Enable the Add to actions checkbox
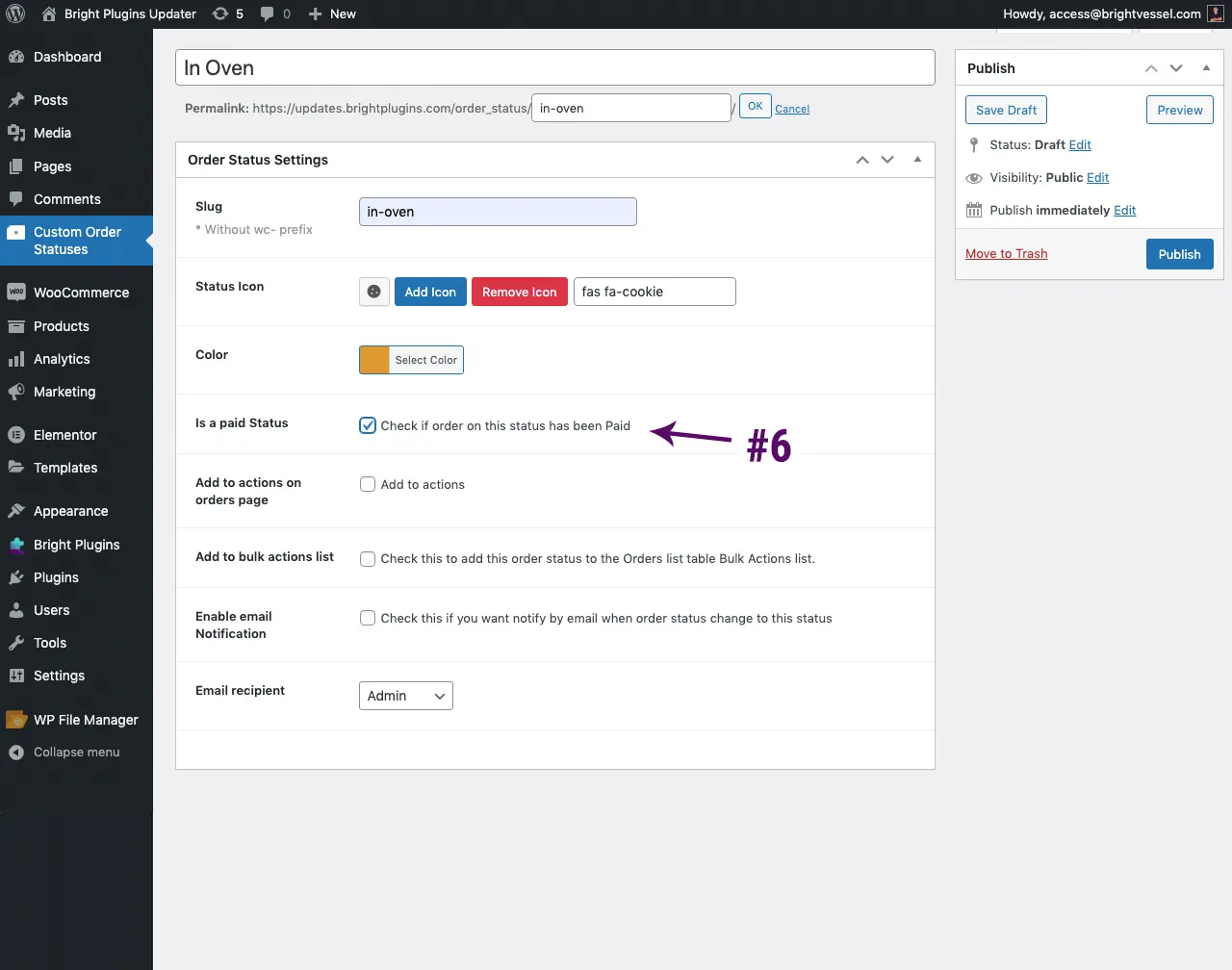 click(367, 485)
